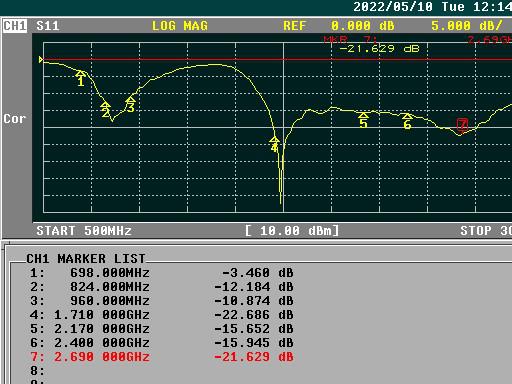The image size is (512, 384).
Task: Select marker 4 at the deep null
Action: point(274,140)
